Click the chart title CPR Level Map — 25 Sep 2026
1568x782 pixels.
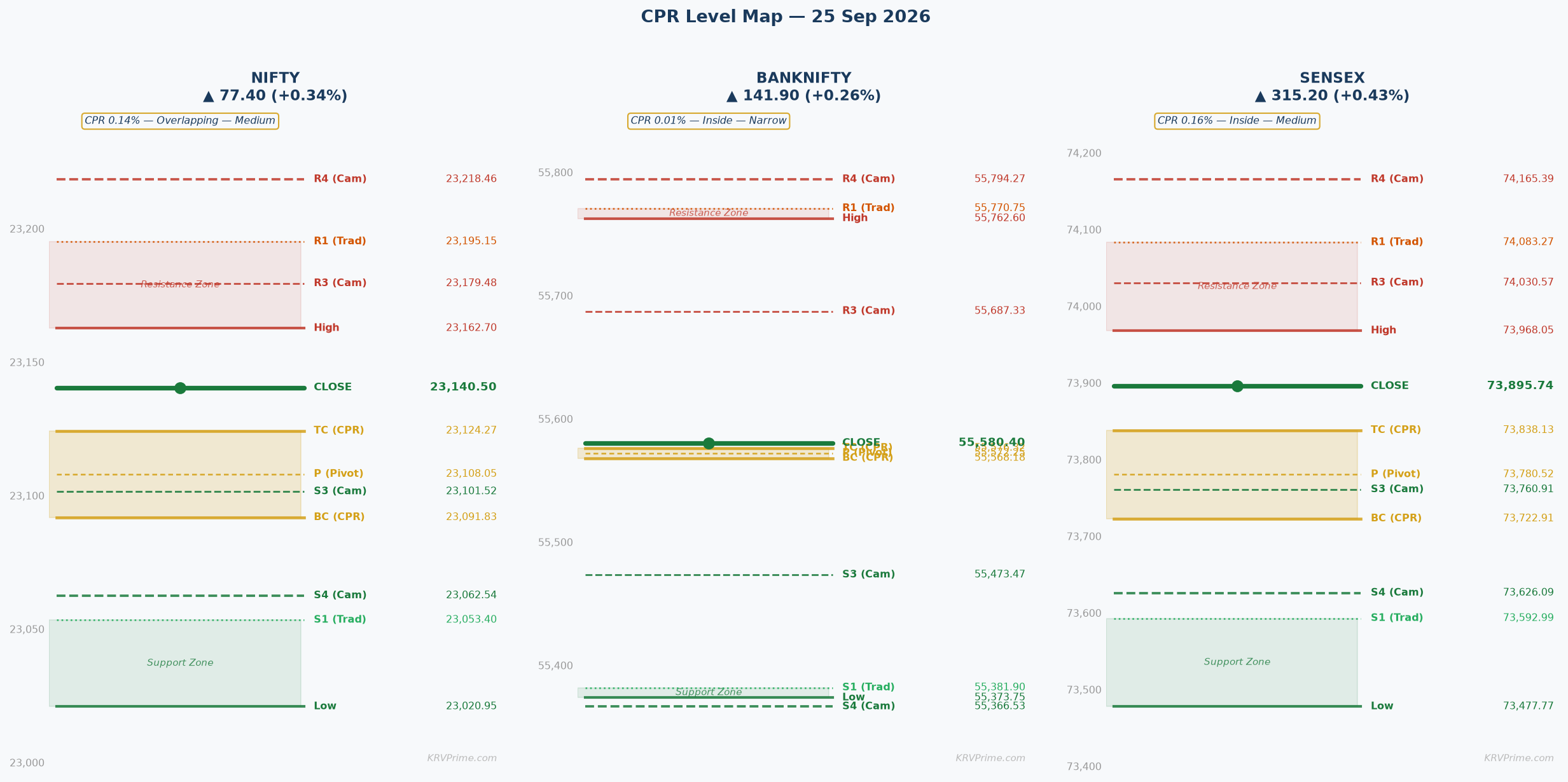coord(785,17)
